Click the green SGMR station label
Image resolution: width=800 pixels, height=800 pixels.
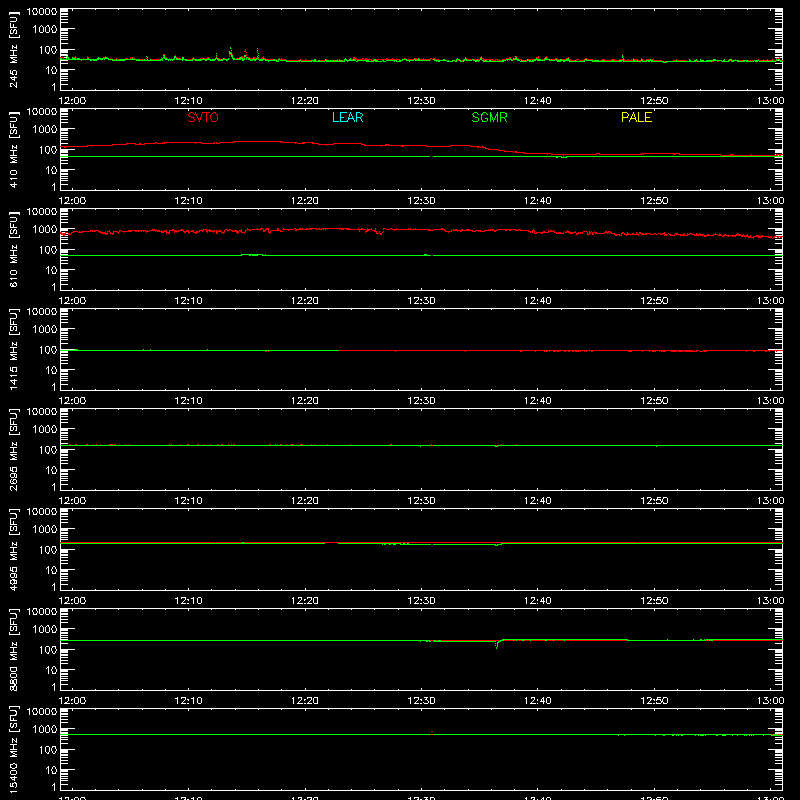pyautogui.click(x=489, y=117)
